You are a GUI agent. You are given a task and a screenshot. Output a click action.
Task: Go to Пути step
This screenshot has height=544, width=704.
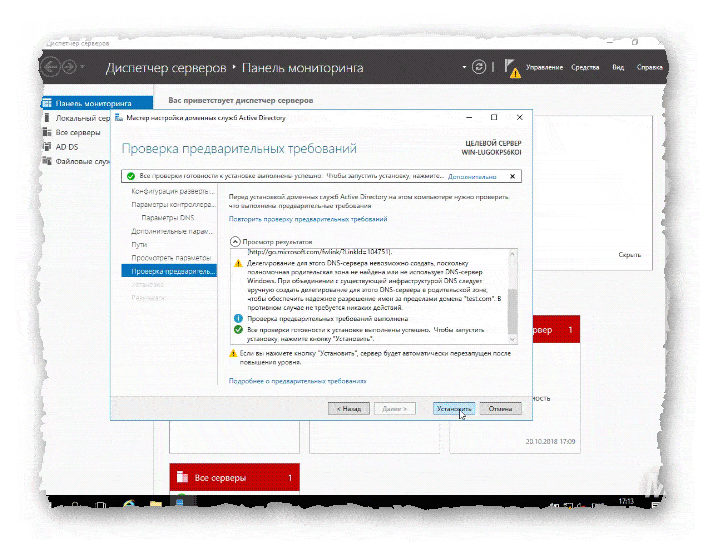139,245
